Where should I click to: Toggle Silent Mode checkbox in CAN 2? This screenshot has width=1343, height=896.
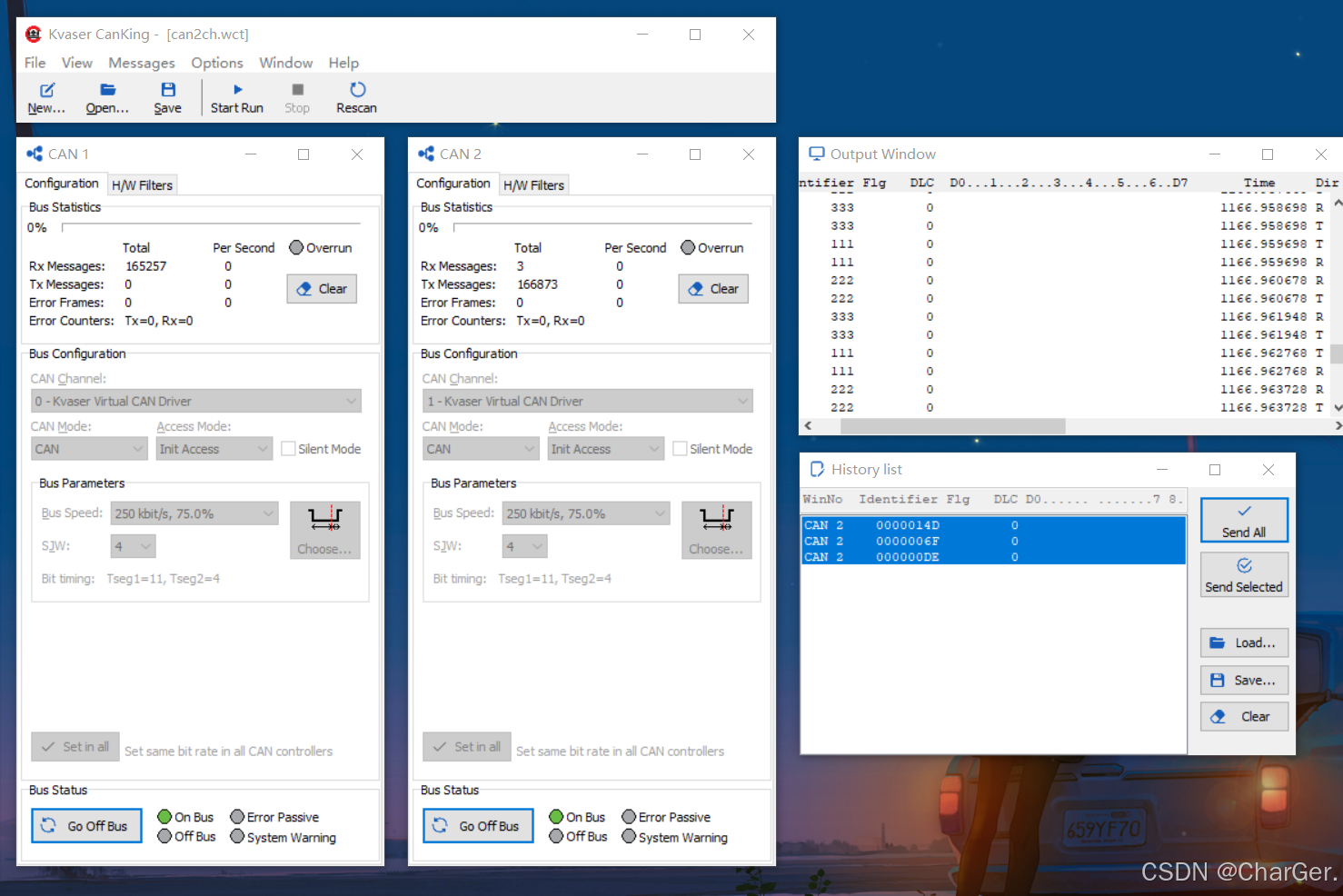click(x=680, y=449)
